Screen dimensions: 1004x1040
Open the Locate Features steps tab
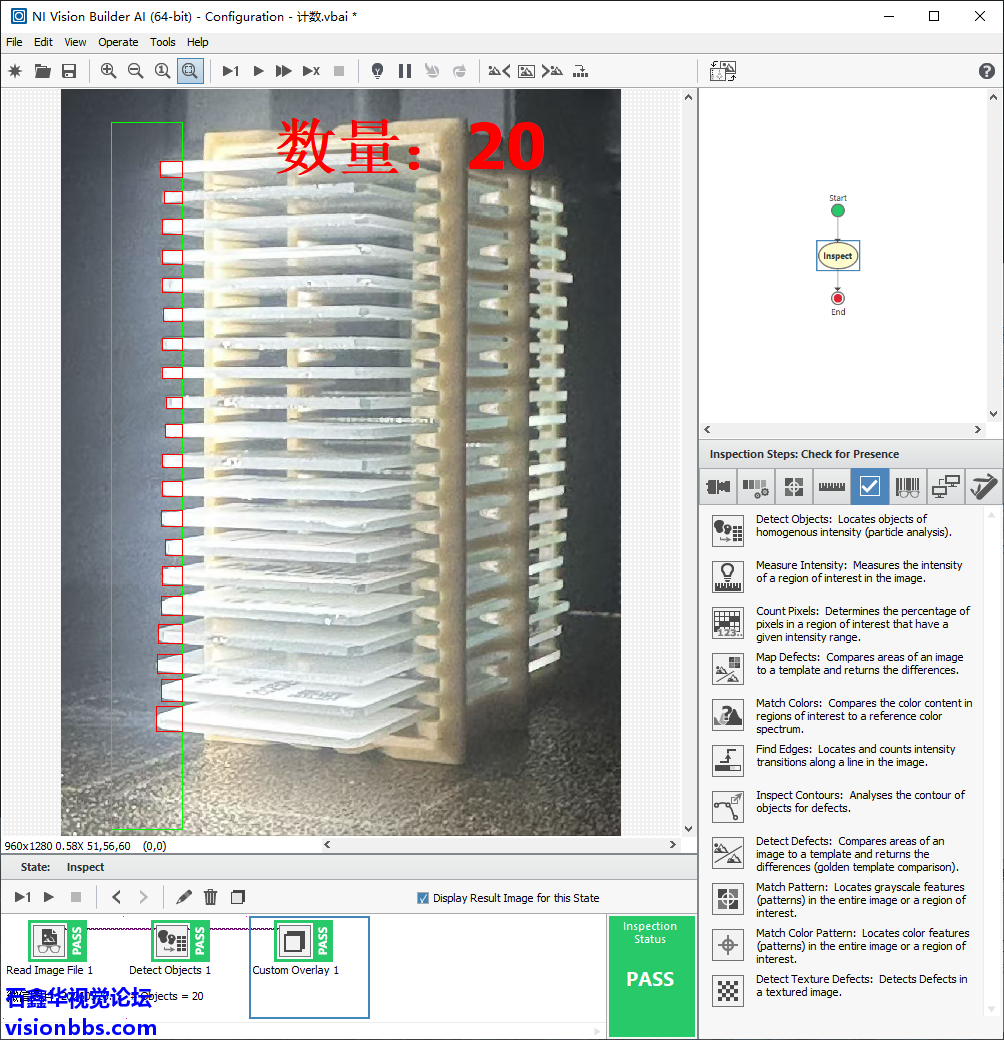click(794, 487)
